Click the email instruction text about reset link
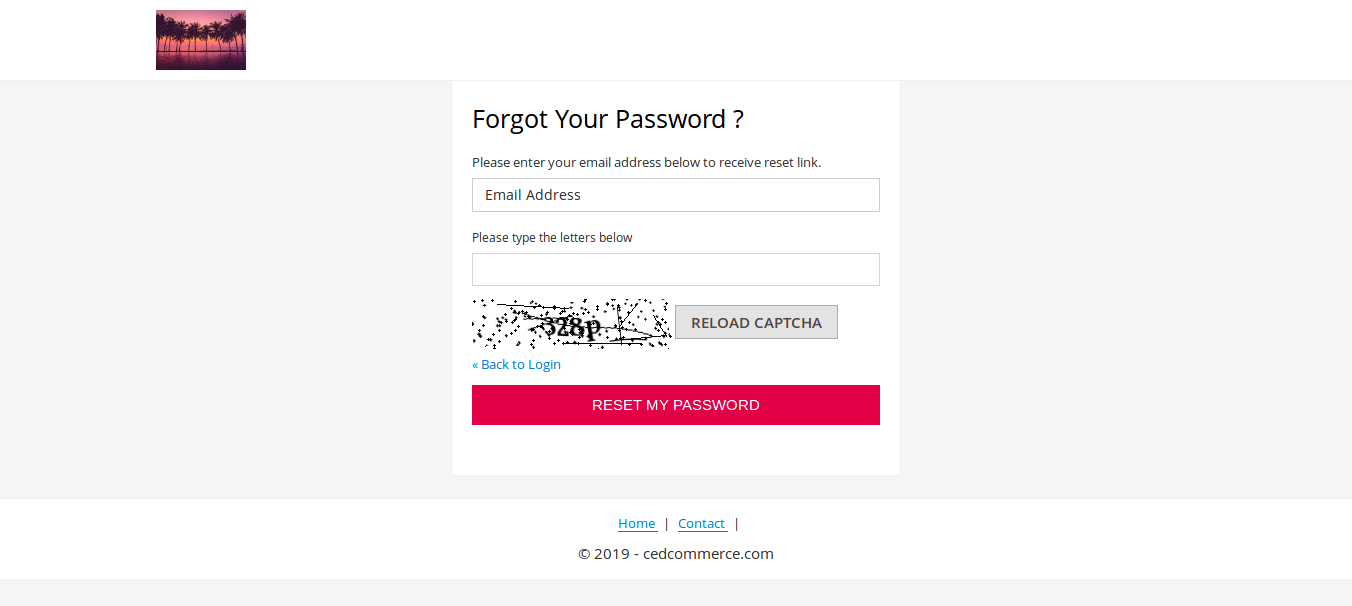 click(x=646, y=162)
